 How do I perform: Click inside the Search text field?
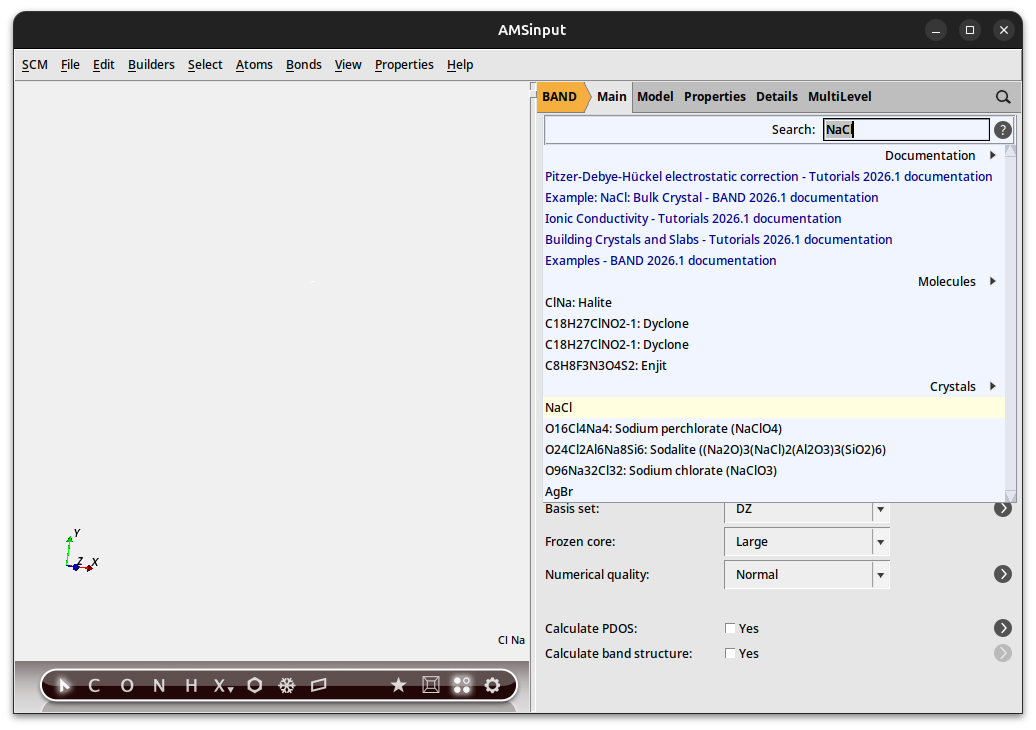tap(905, 129)
